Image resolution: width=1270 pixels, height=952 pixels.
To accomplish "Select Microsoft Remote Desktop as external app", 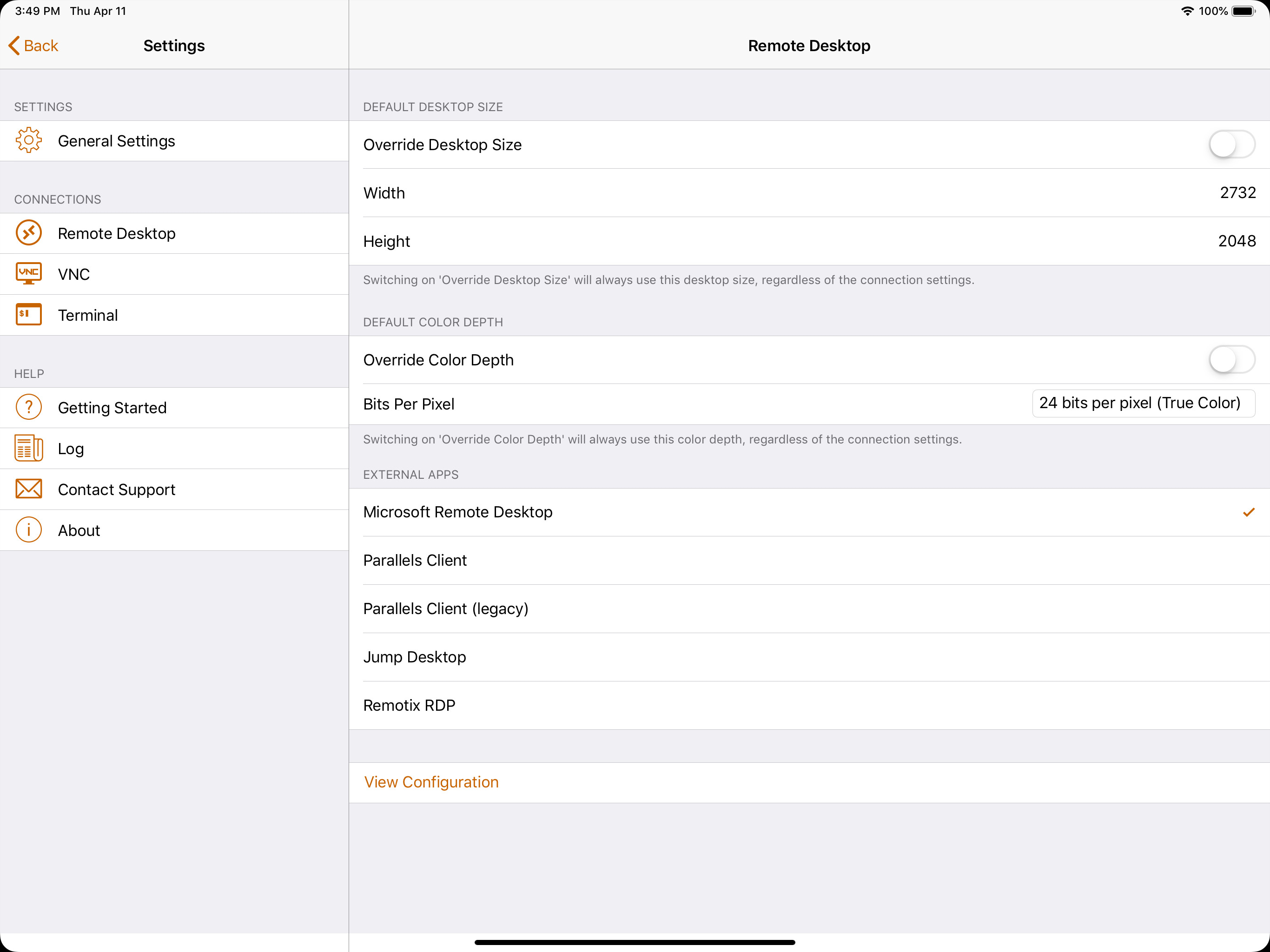I will tap(809, 512).
